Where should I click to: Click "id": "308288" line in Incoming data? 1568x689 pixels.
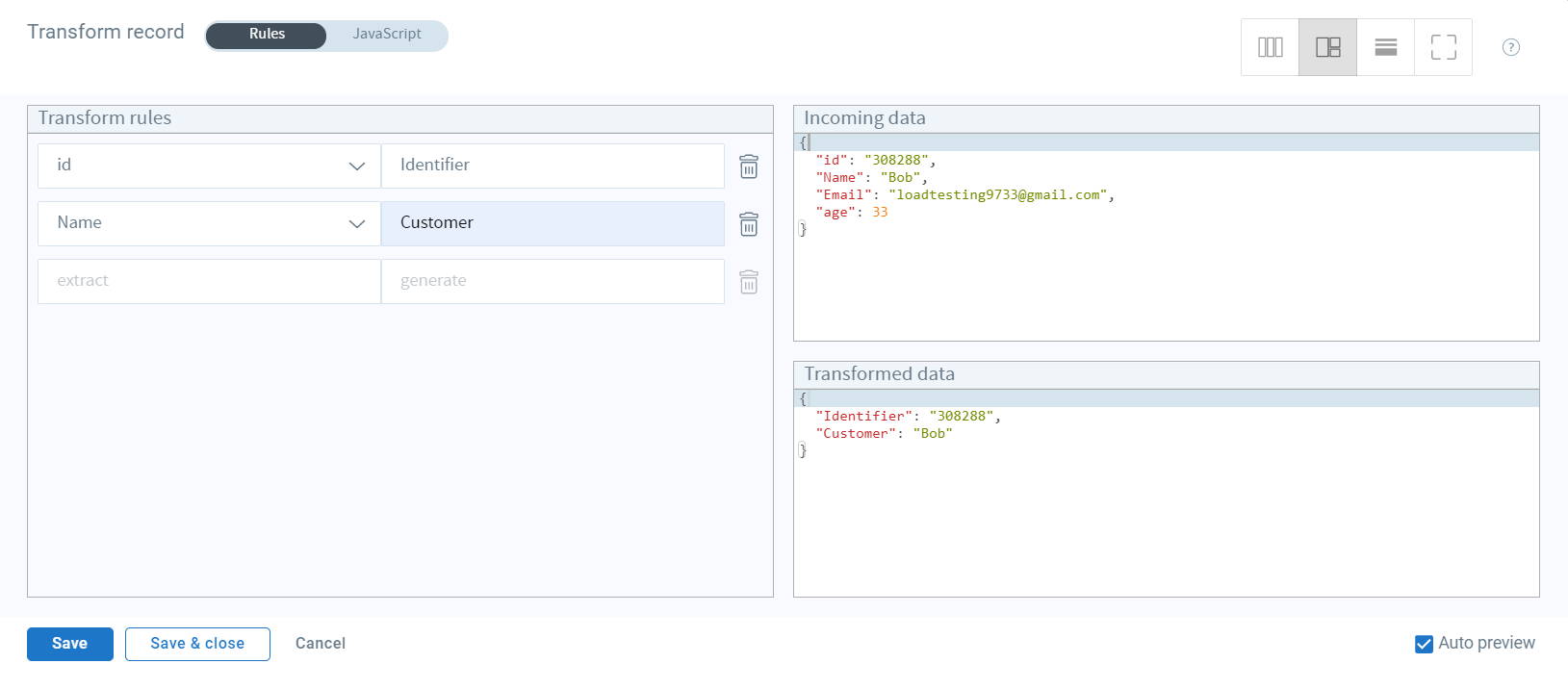click(876, 161)
